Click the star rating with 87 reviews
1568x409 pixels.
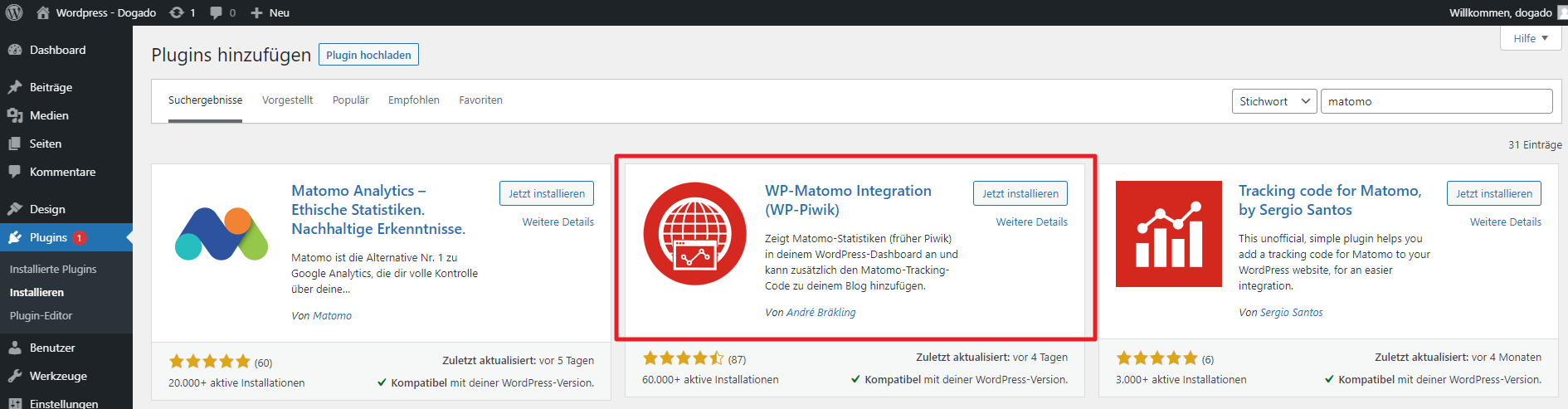click(684, 358)
